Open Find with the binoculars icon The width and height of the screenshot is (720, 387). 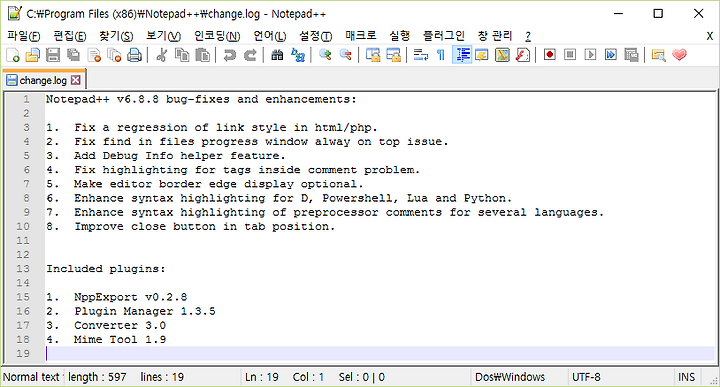[x=277, y=55]
